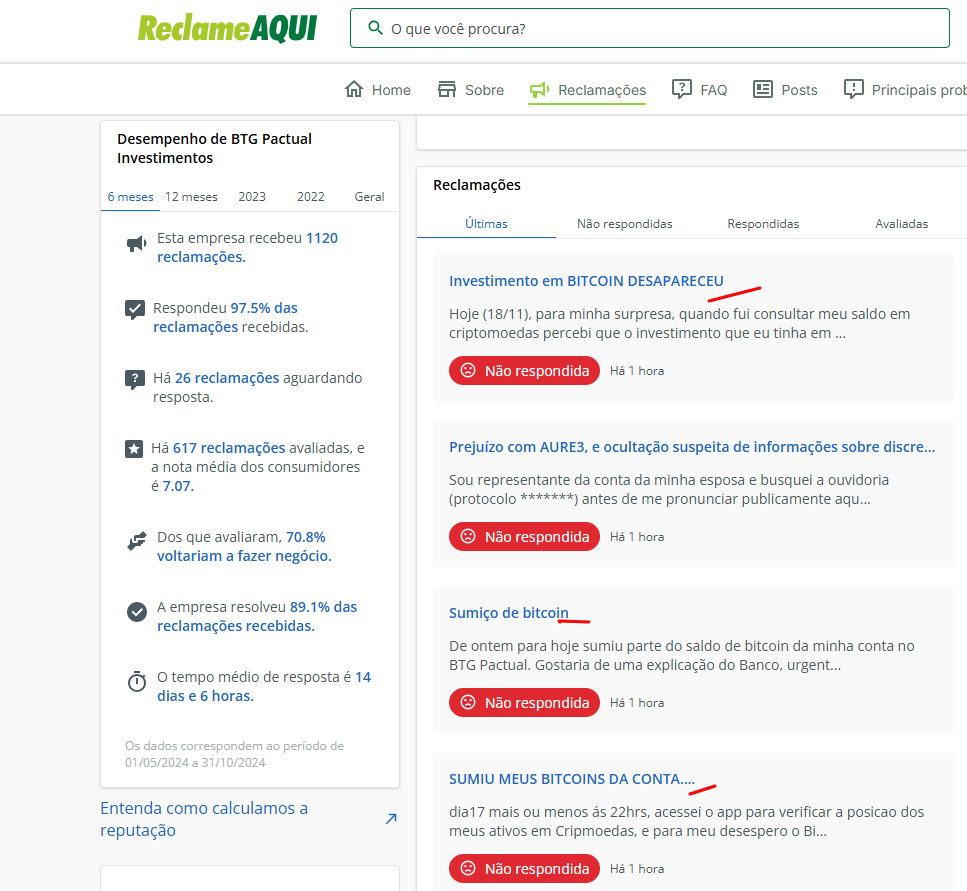Click the Reclamações megaphone icon in navigation

(539, 90)
